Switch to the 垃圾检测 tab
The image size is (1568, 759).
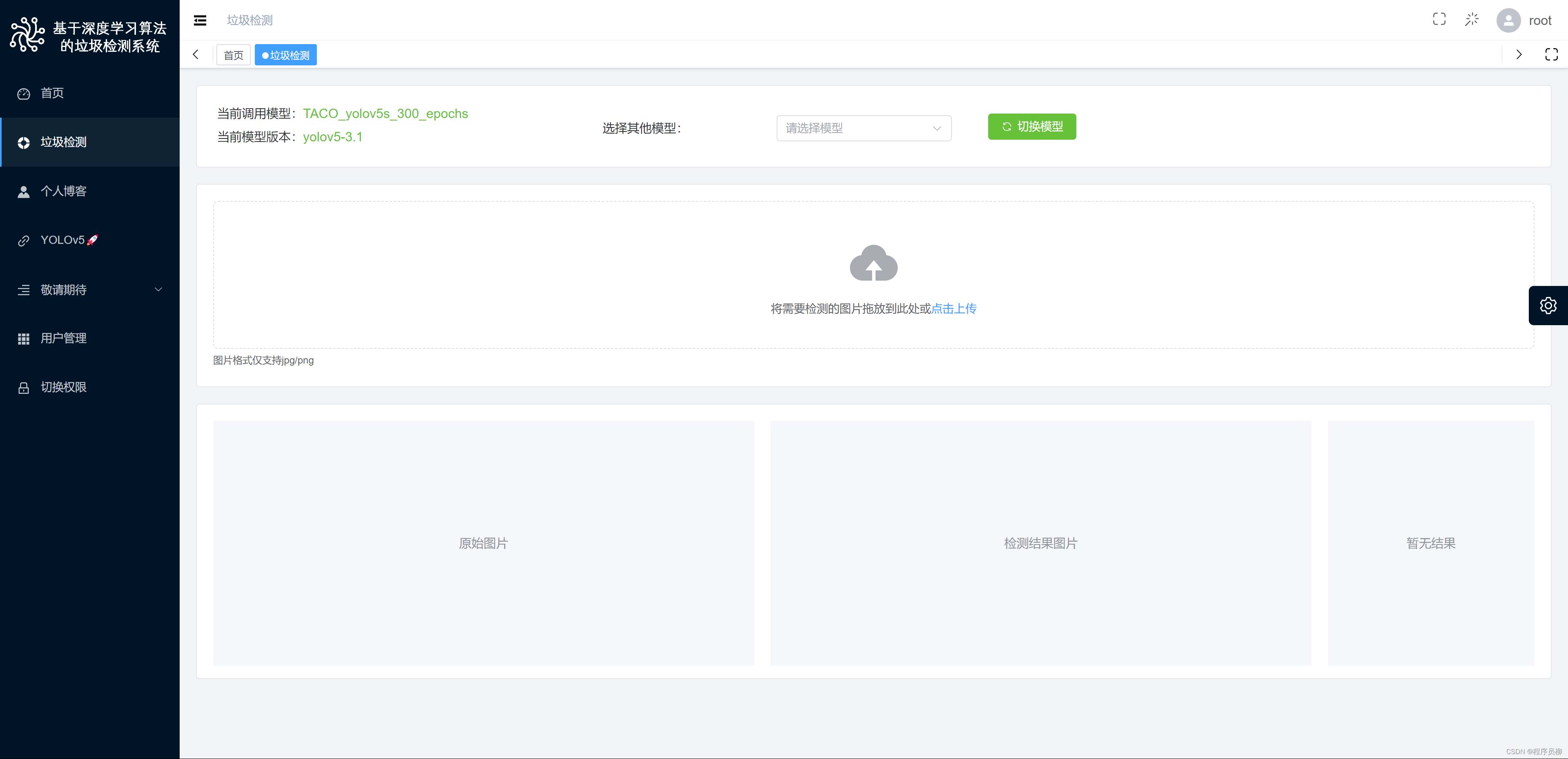coord(285,55)
